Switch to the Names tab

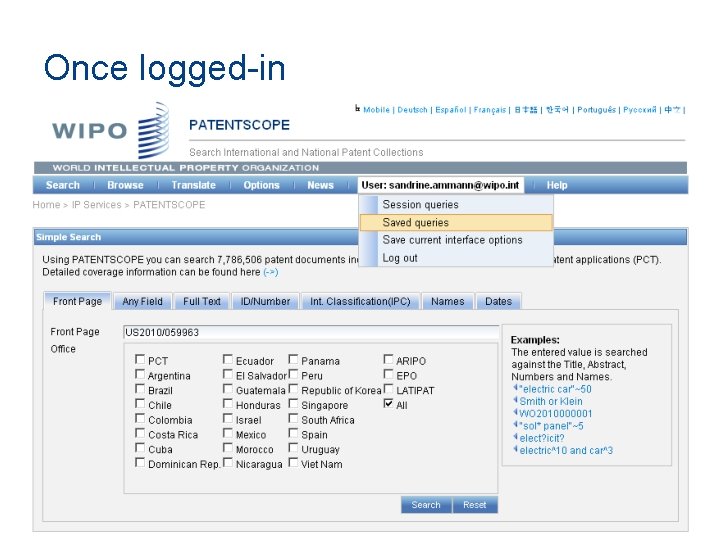point(448,301)
